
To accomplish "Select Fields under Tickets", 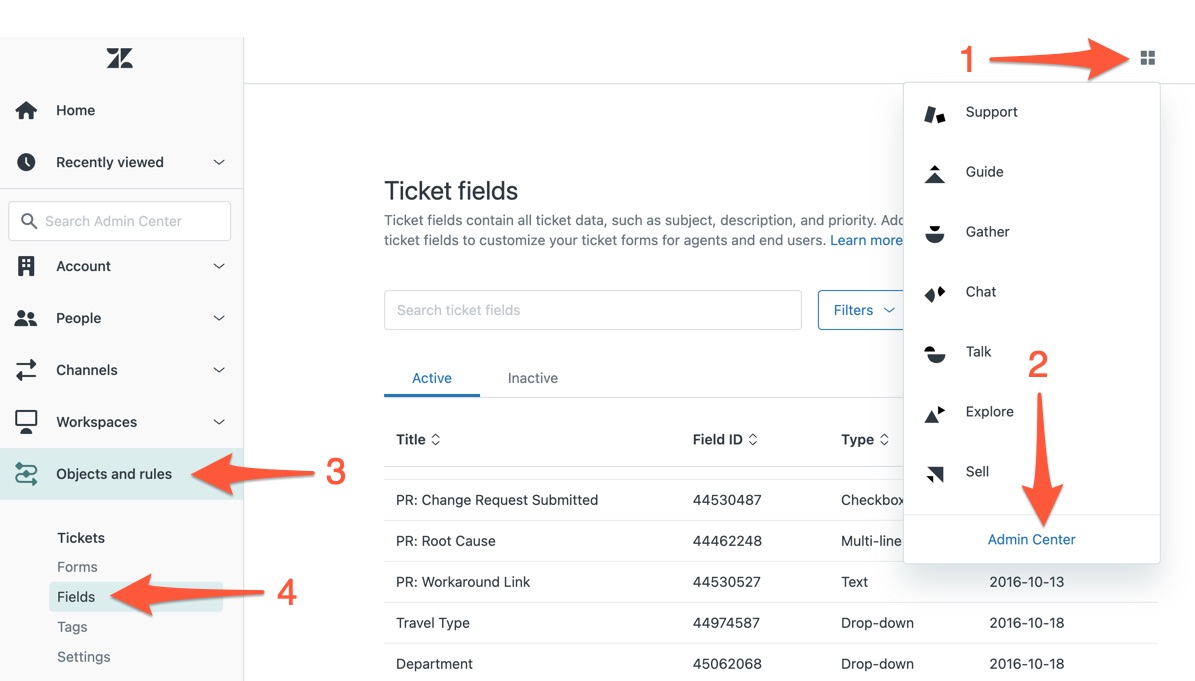I will click(x=76, y=596).
